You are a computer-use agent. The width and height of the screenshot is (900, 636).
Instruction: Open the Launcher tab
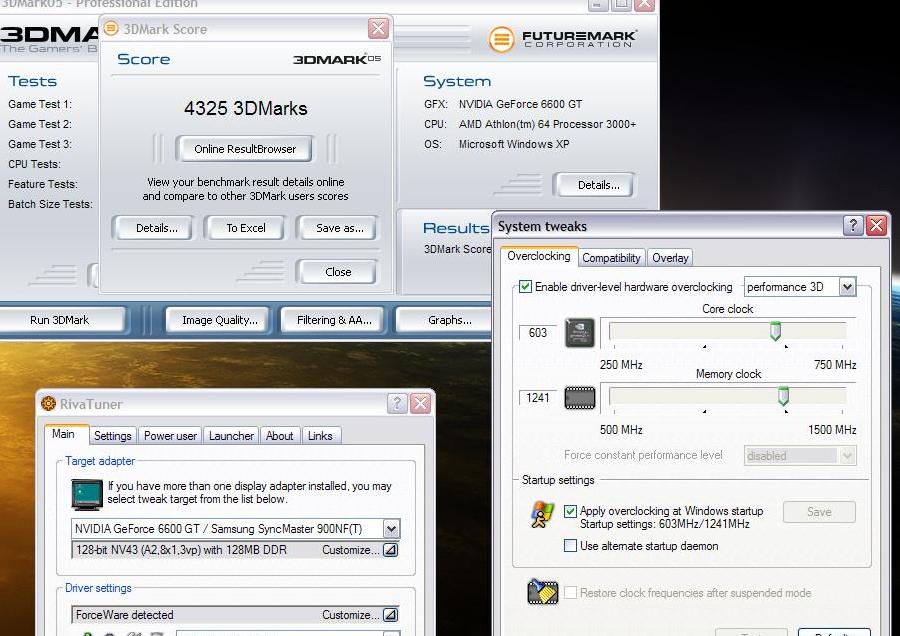point(231,436)
